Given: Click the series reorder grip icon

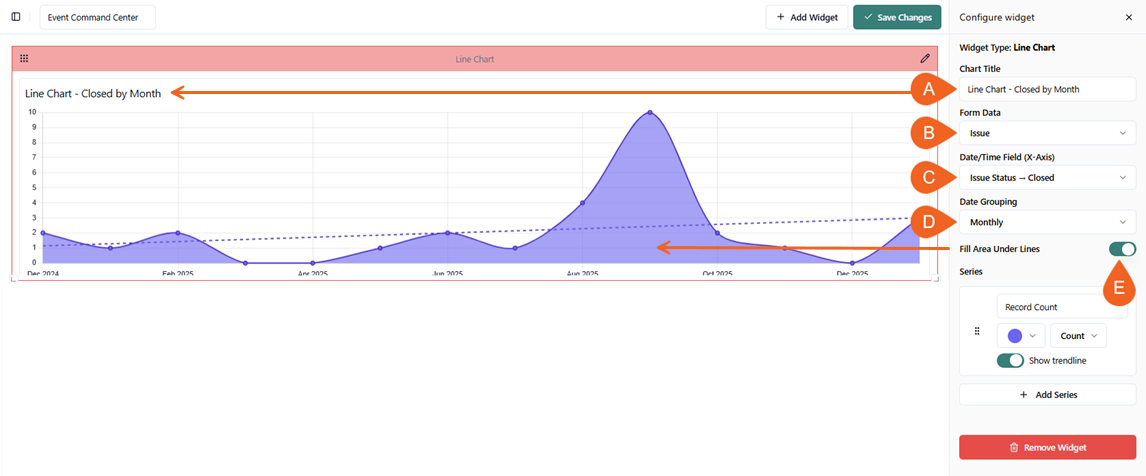Looking at the screenshot, I should [x=977, y=331].
